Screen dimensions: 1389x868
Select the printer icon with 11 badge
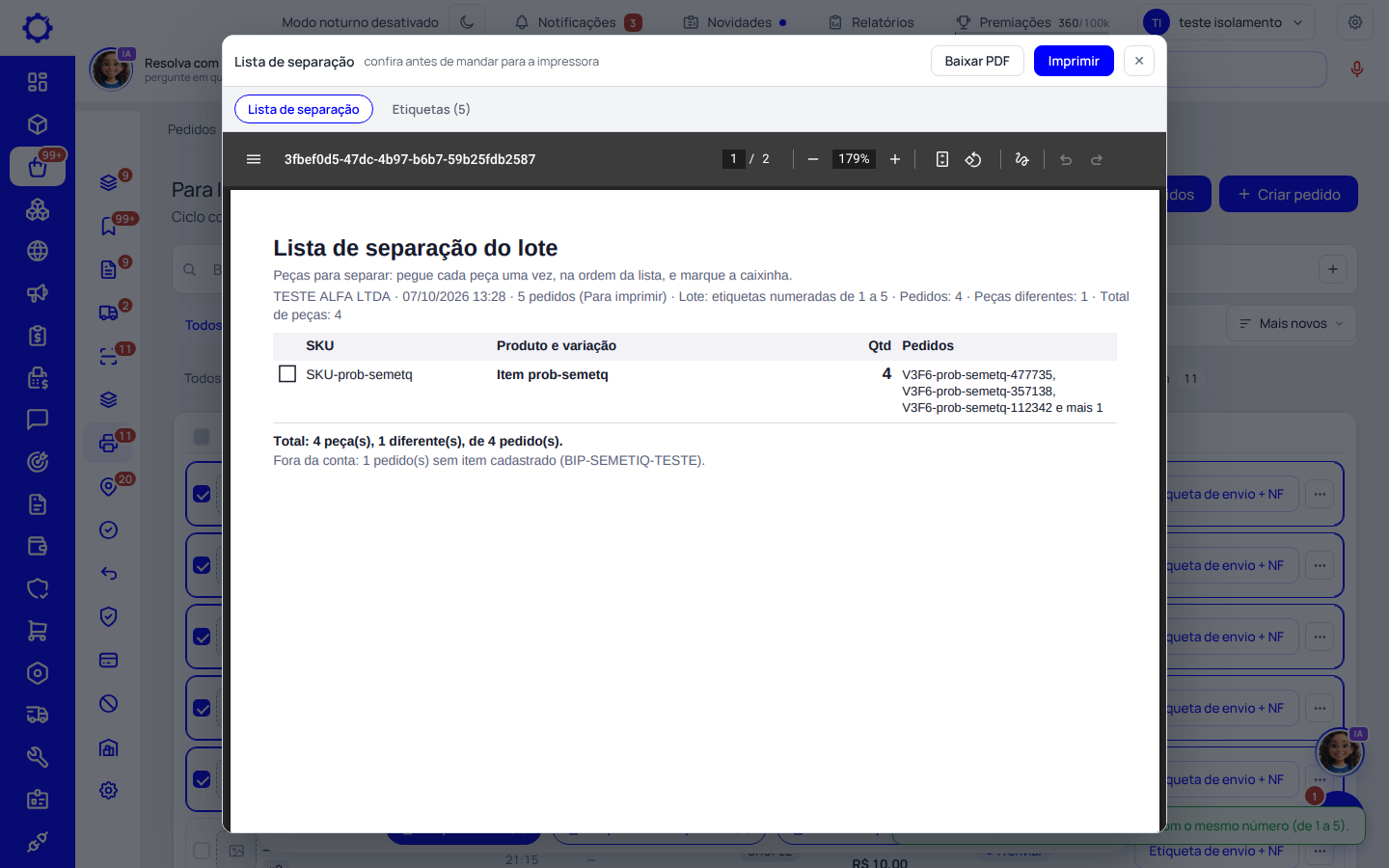pyautogui.click(x=109, y=443)
